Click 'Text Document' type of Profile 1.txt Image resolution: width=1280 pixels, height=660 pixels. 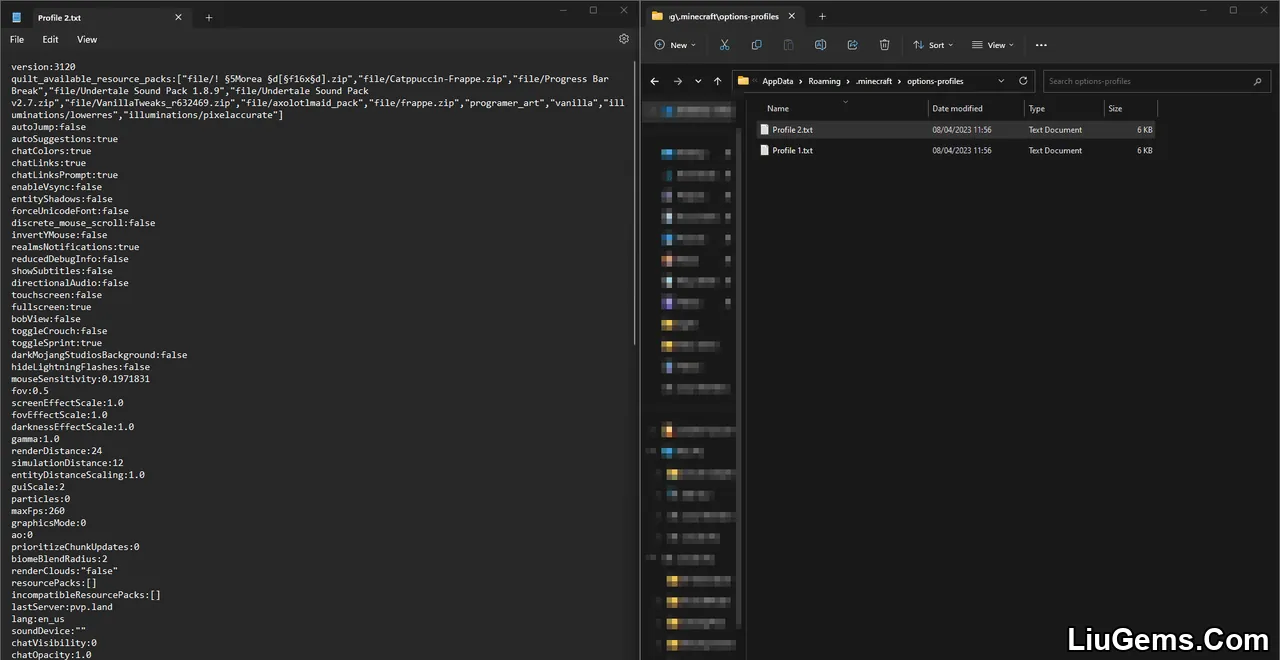1055,151
